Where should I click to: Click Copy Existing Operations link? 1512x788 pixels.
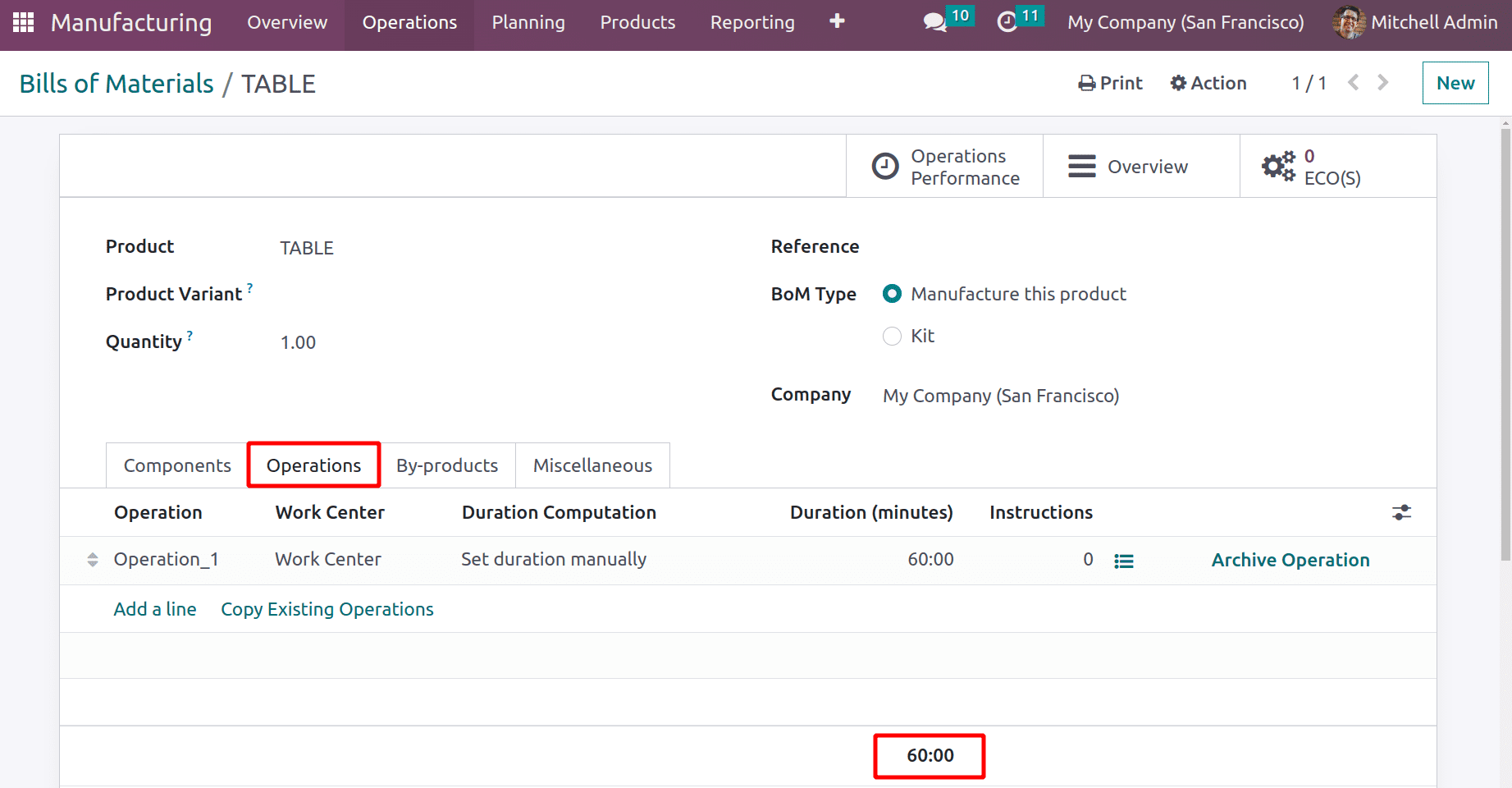click(327, 609)
